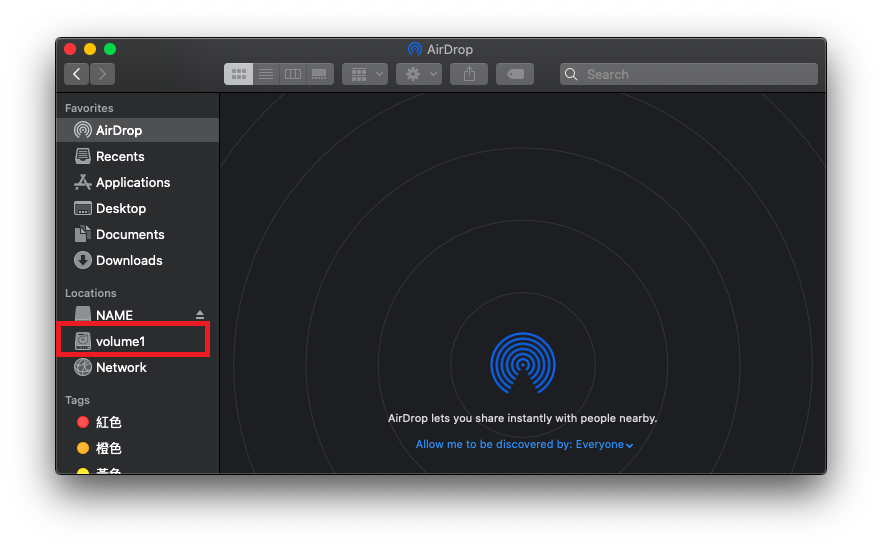This screenshot has width=882, height=548.
Task: Switch to column view in the toolbar
Action: pos(293,74)
